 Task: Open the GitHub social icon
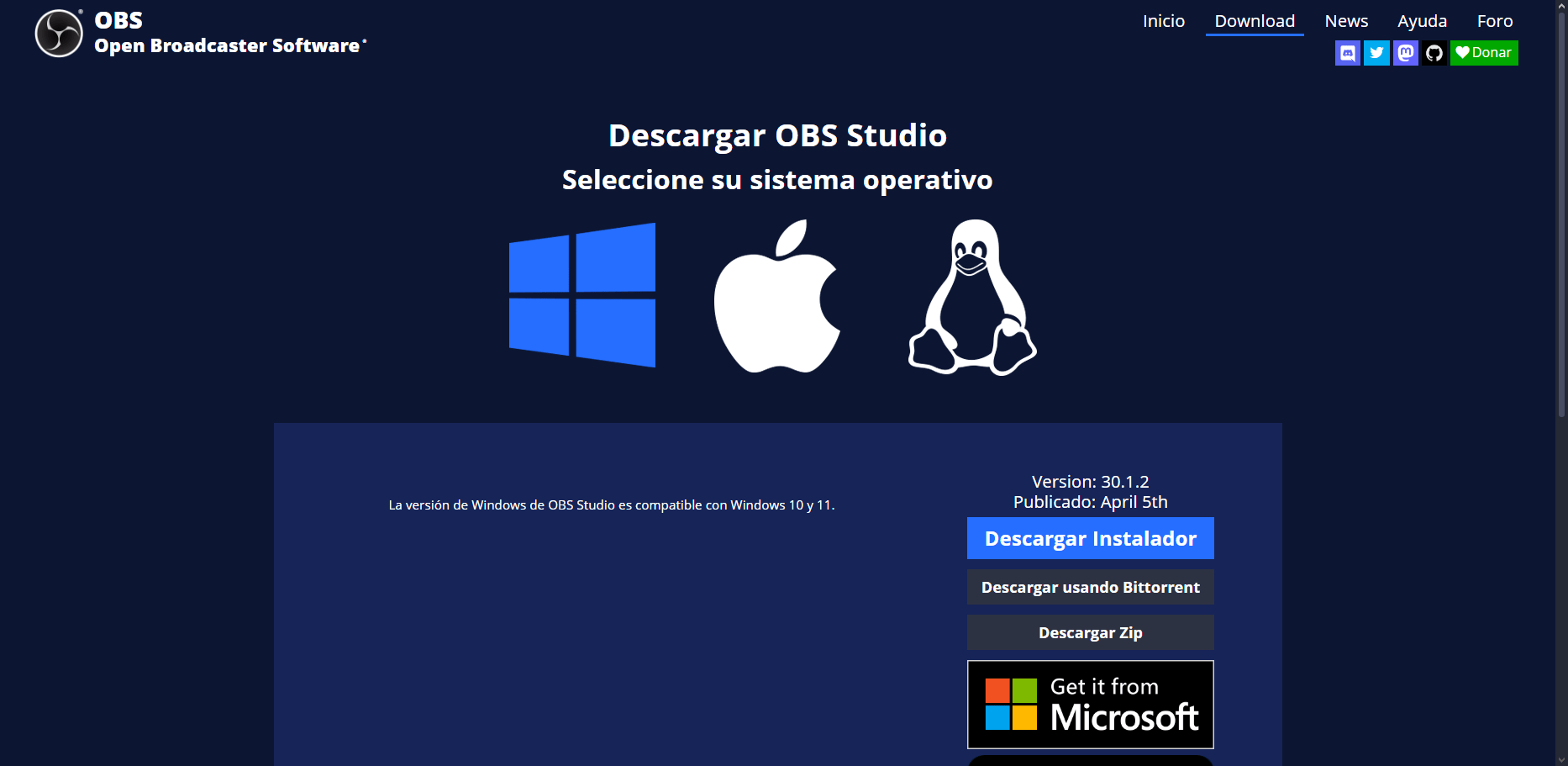(1434, 53)
